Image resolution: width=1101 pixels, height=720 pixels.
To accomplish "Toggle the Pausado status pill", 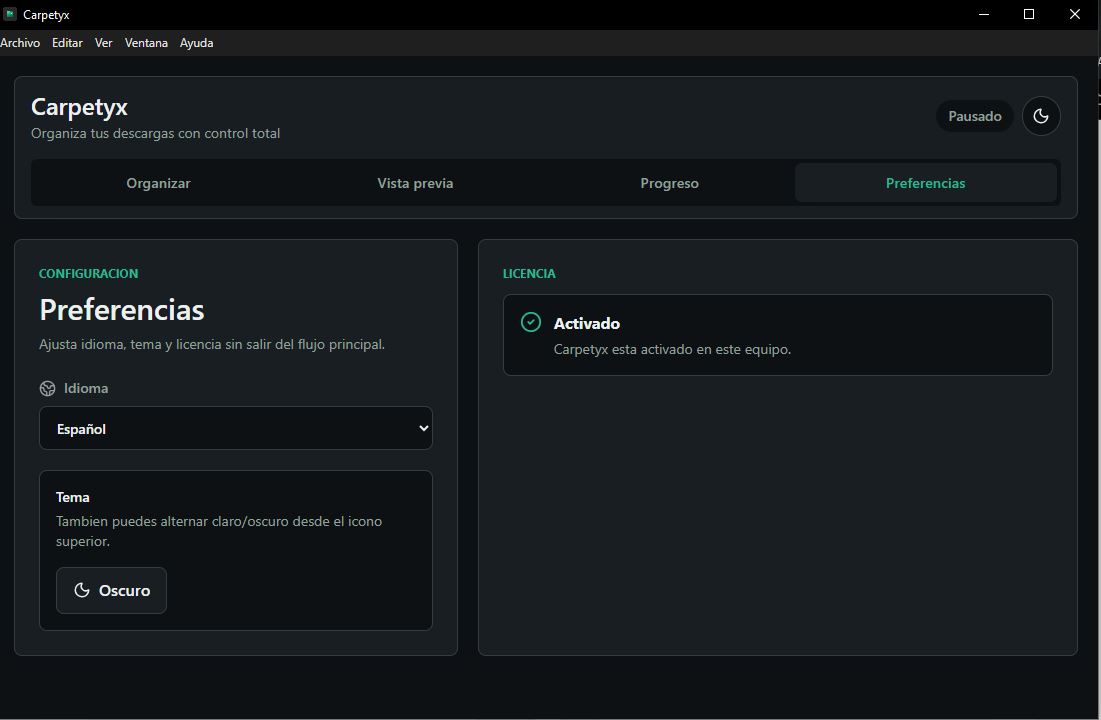I will (975, 116).
